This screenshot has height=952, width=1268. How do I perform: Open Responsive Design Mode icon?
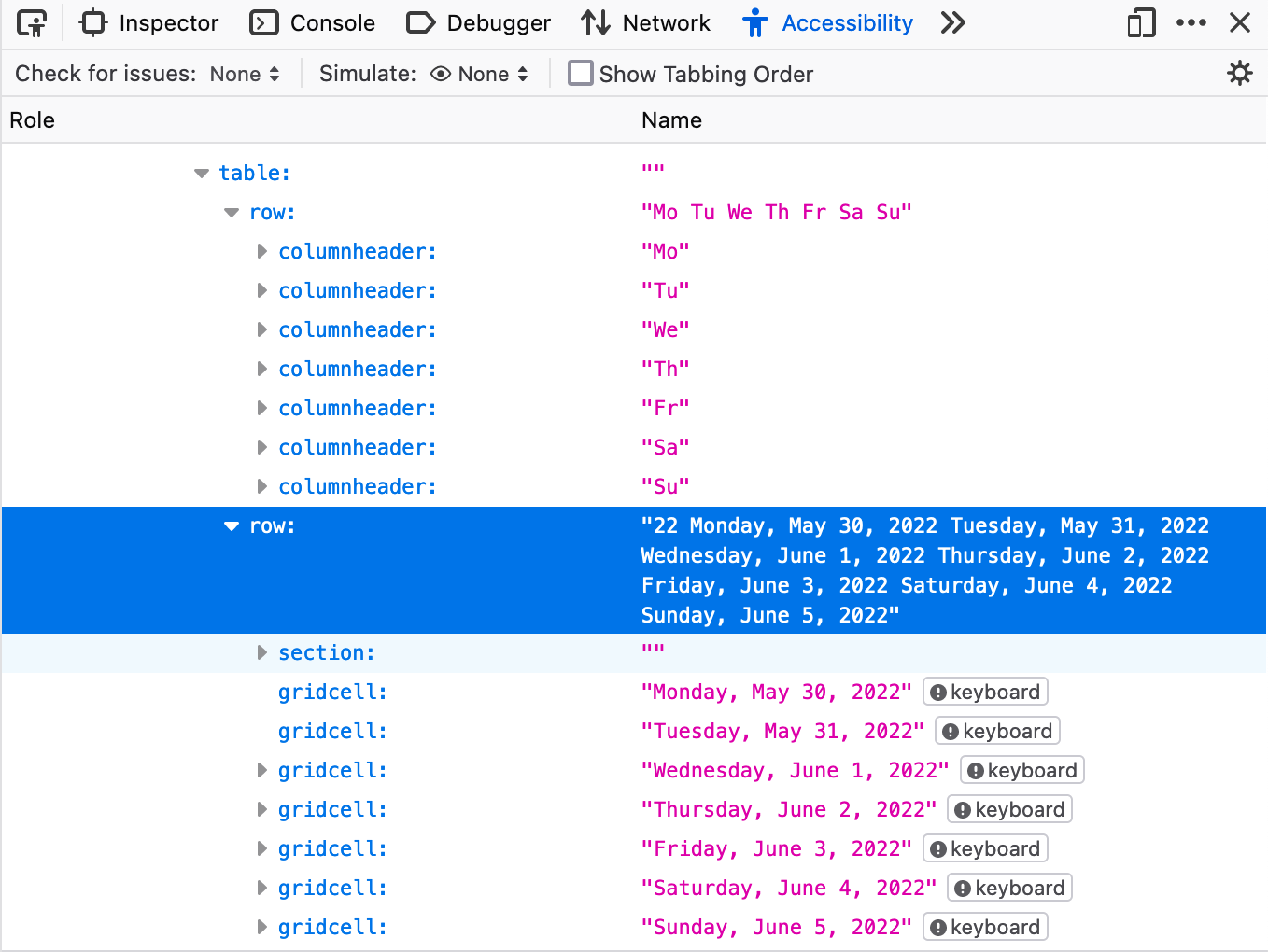[1140, 22]
